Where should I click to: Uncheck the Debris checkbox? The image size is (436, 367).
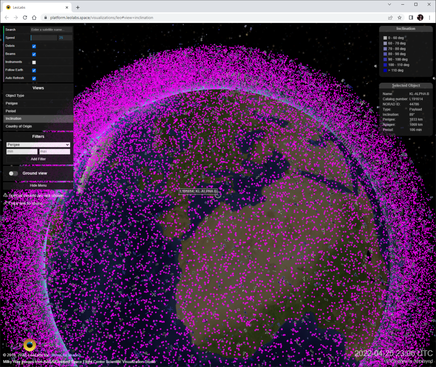(x=34, y=46)
